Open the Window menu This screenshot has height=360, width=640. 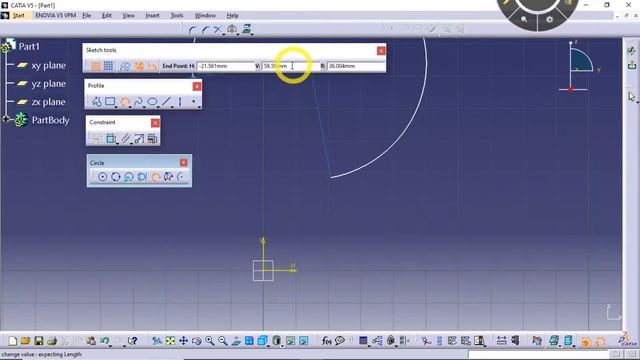pyautogui.click(x=205, y=16)
